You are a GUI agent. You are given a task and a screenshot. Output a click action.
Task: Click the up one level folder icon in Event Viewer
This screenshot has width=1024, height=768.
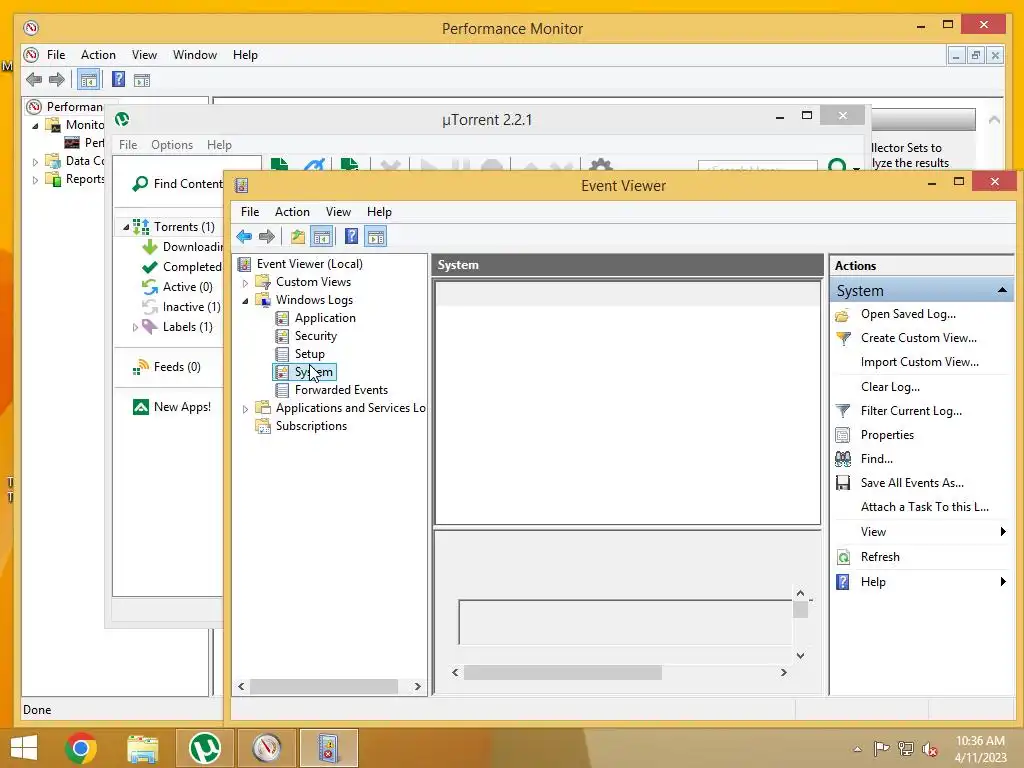click(298, 236)
